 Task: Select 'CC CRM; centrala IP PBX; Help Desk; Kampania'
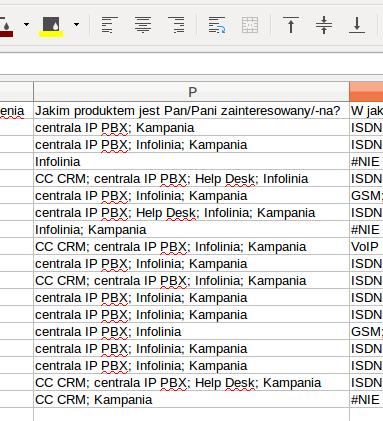[191, 382]
